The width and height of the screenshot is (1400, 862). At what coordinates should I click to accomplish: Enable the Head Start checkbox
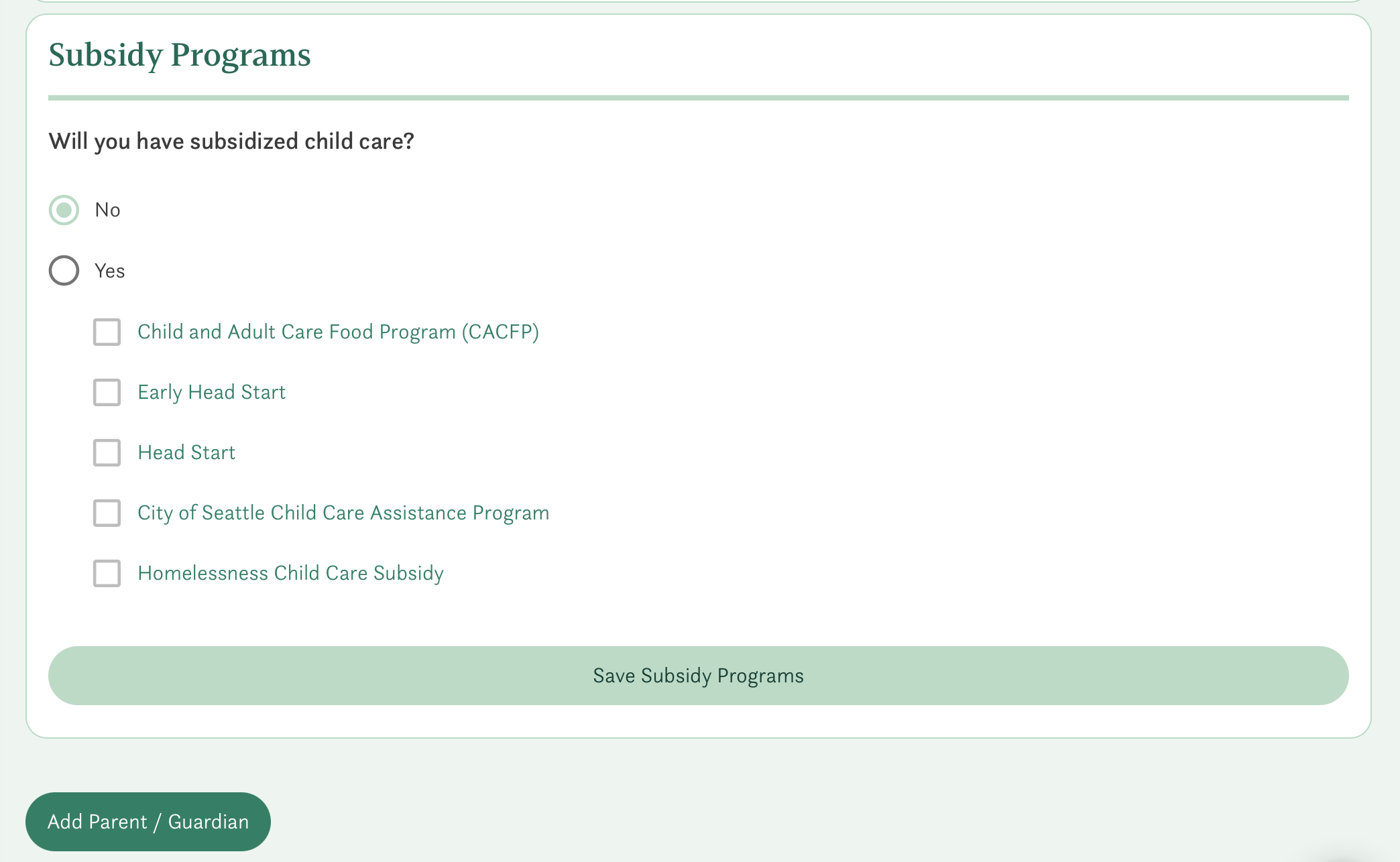(107, 452)
